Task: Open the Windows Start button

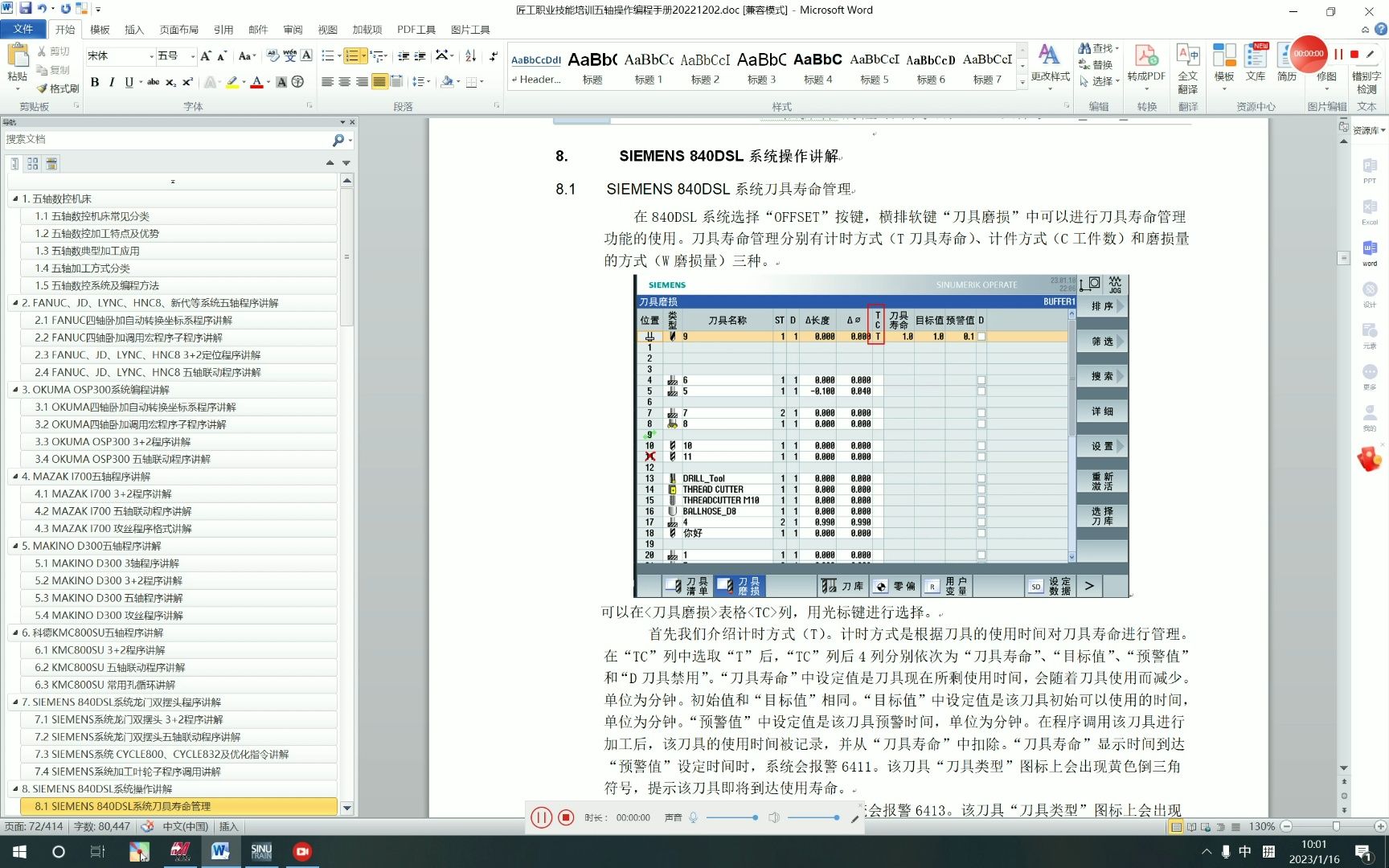Action: pyautogui.click(x=19, y=851)
